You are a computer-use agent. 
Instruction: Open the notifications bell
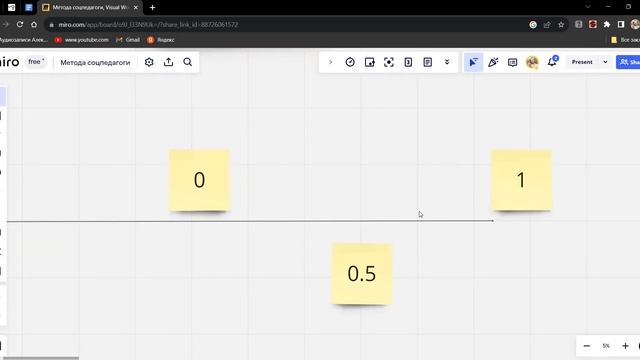tap(552, 62)
